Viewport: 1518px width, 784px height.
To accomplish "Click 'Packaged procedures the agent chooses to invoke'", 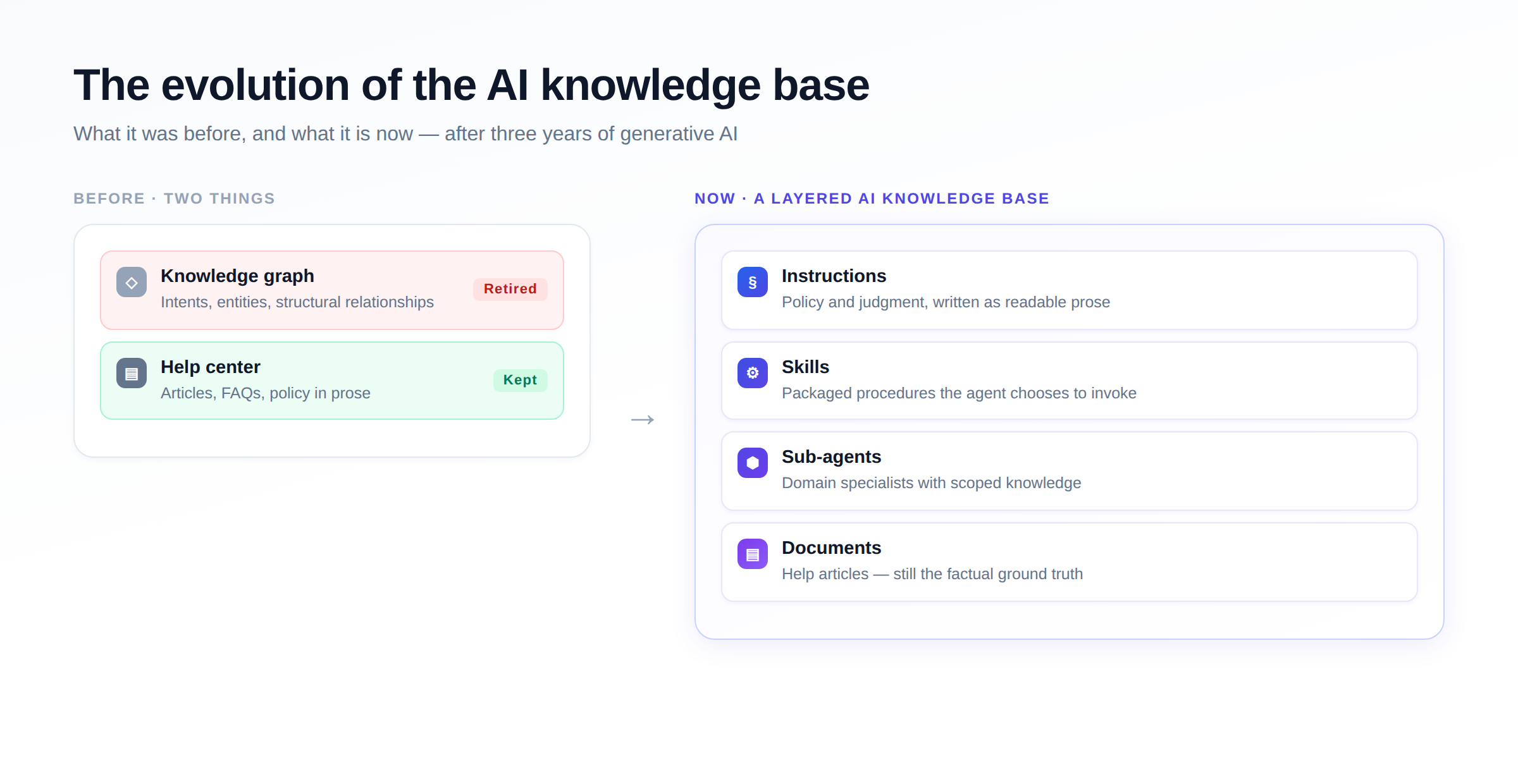I will point(959,393).
